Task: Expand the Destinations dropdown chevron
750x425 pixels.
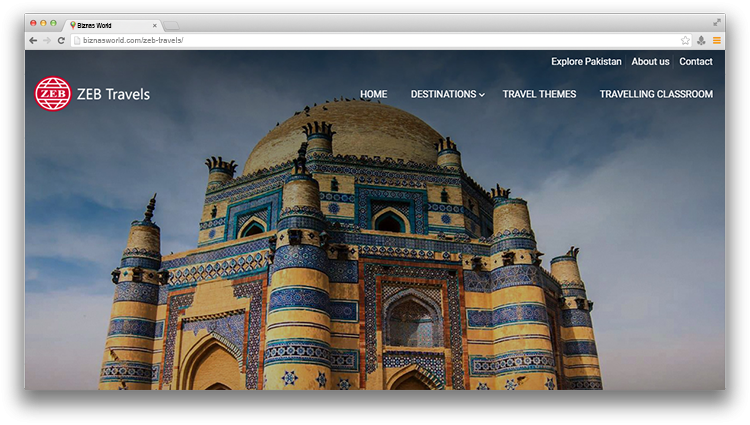Action: coord(482,95)
